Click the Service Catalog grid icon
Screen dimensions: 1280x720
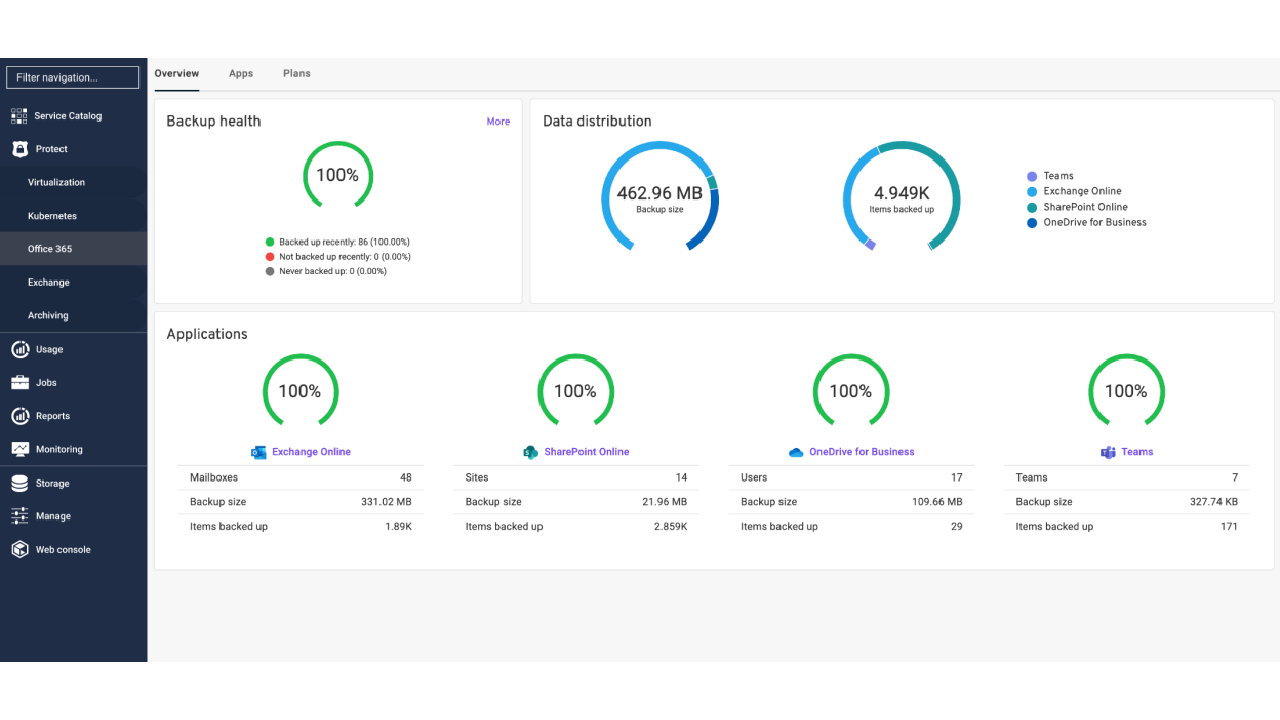coord(19,116)
